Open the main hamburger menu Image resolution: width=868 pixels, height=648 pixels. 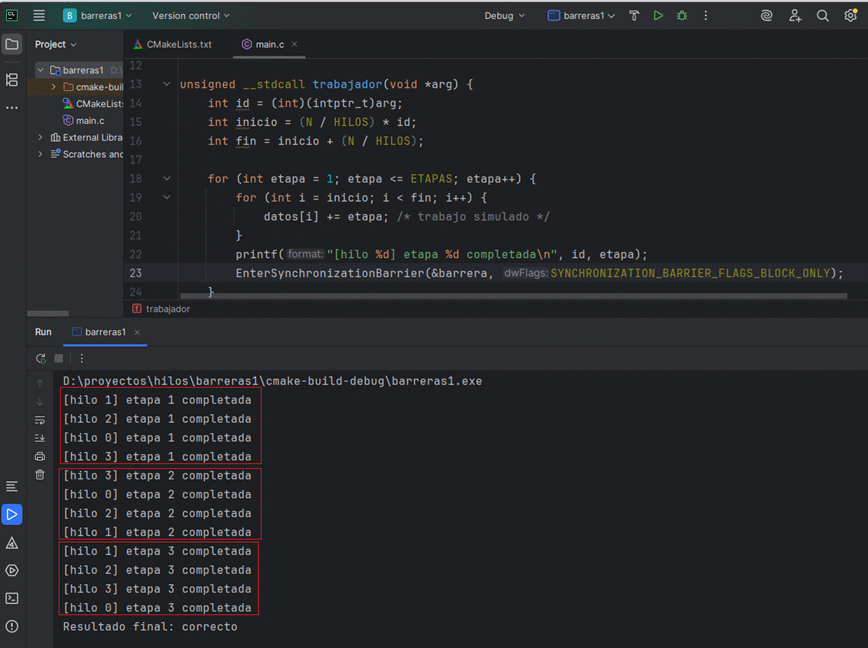point(39,15)
